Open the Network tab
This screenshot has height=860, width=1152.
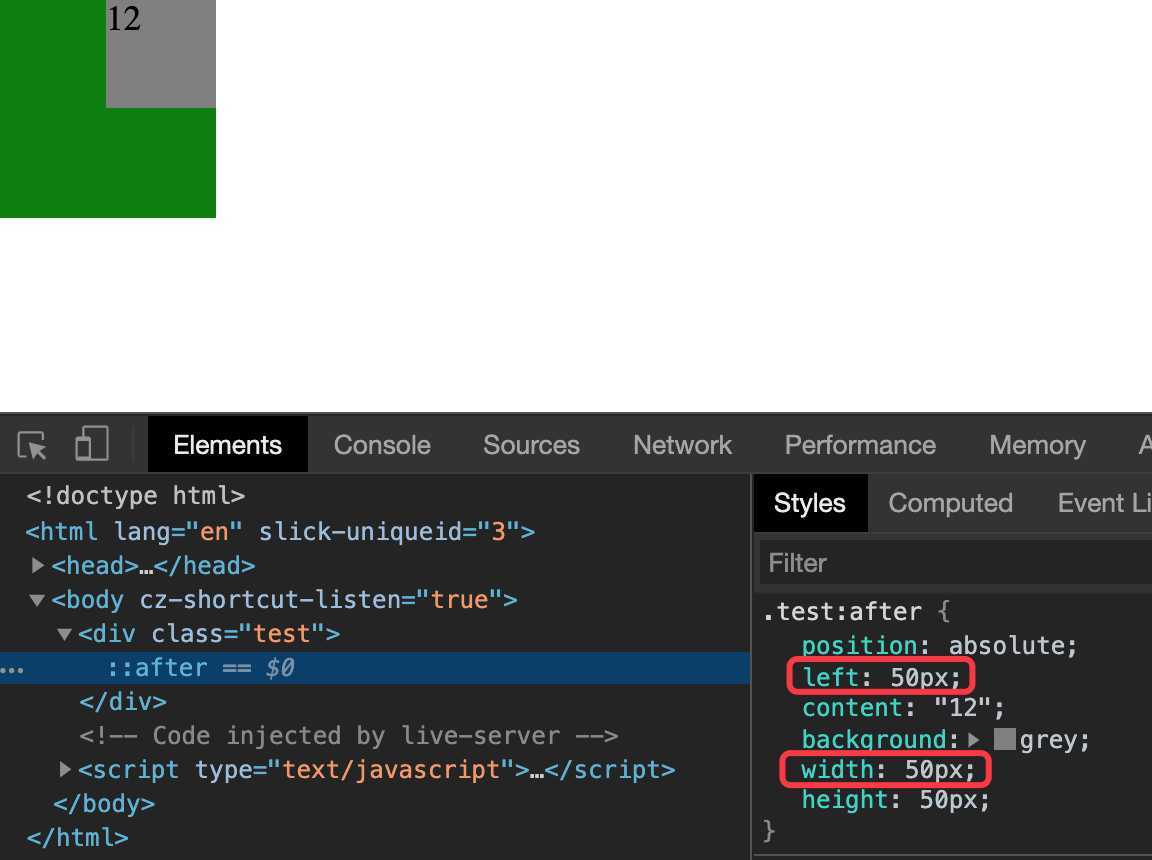pos(683,445)
